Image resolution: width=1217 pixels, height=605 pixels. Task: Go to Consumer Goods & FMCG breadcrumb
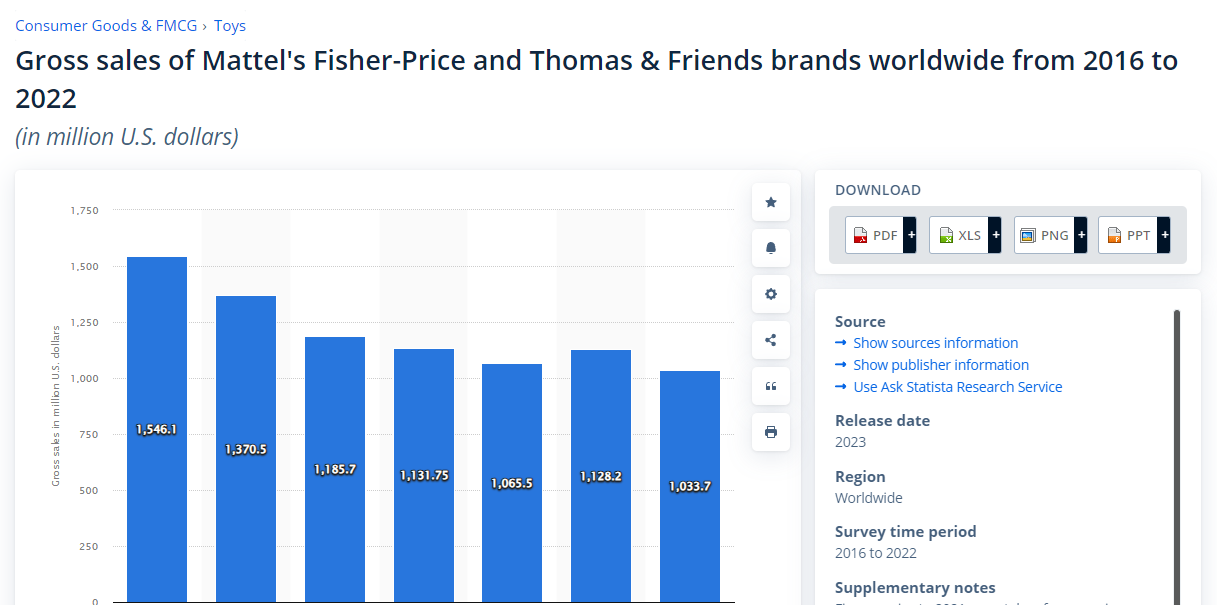105,26
